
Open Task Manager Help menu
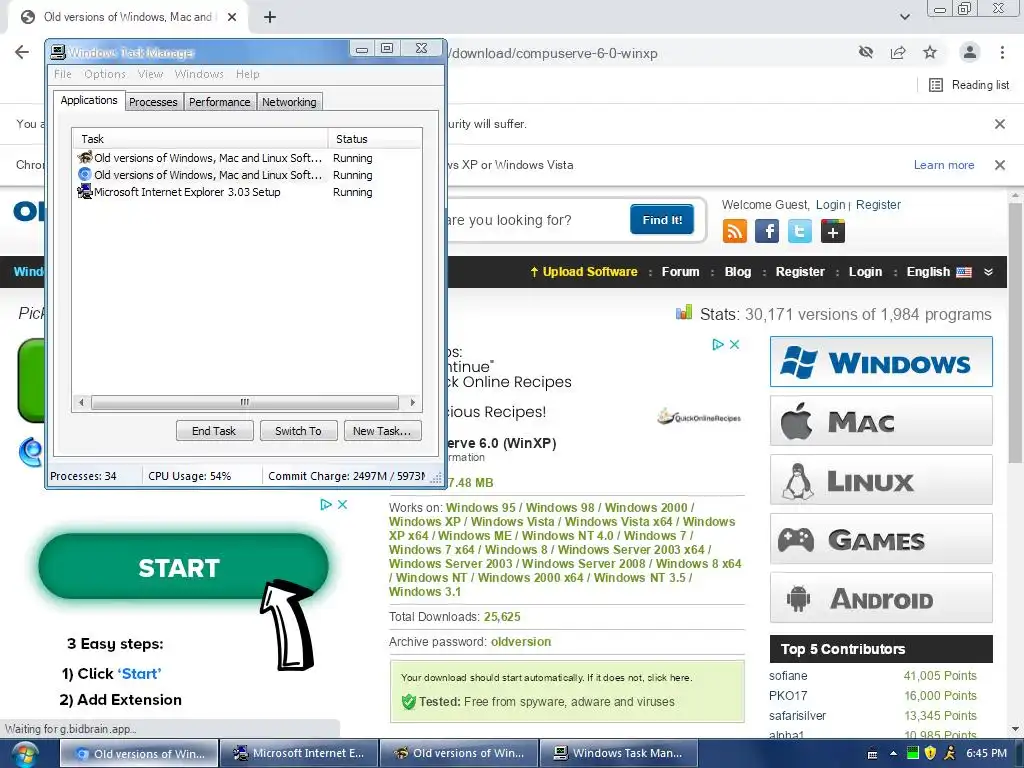pos(248,74)
